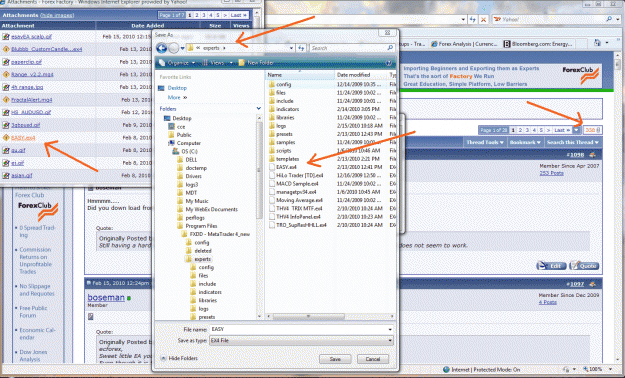Image resolution: width=625 pixels, height=378 pixels.
Task: Switch to Bloomberg.com Energy tab
Action: [538, 44]
